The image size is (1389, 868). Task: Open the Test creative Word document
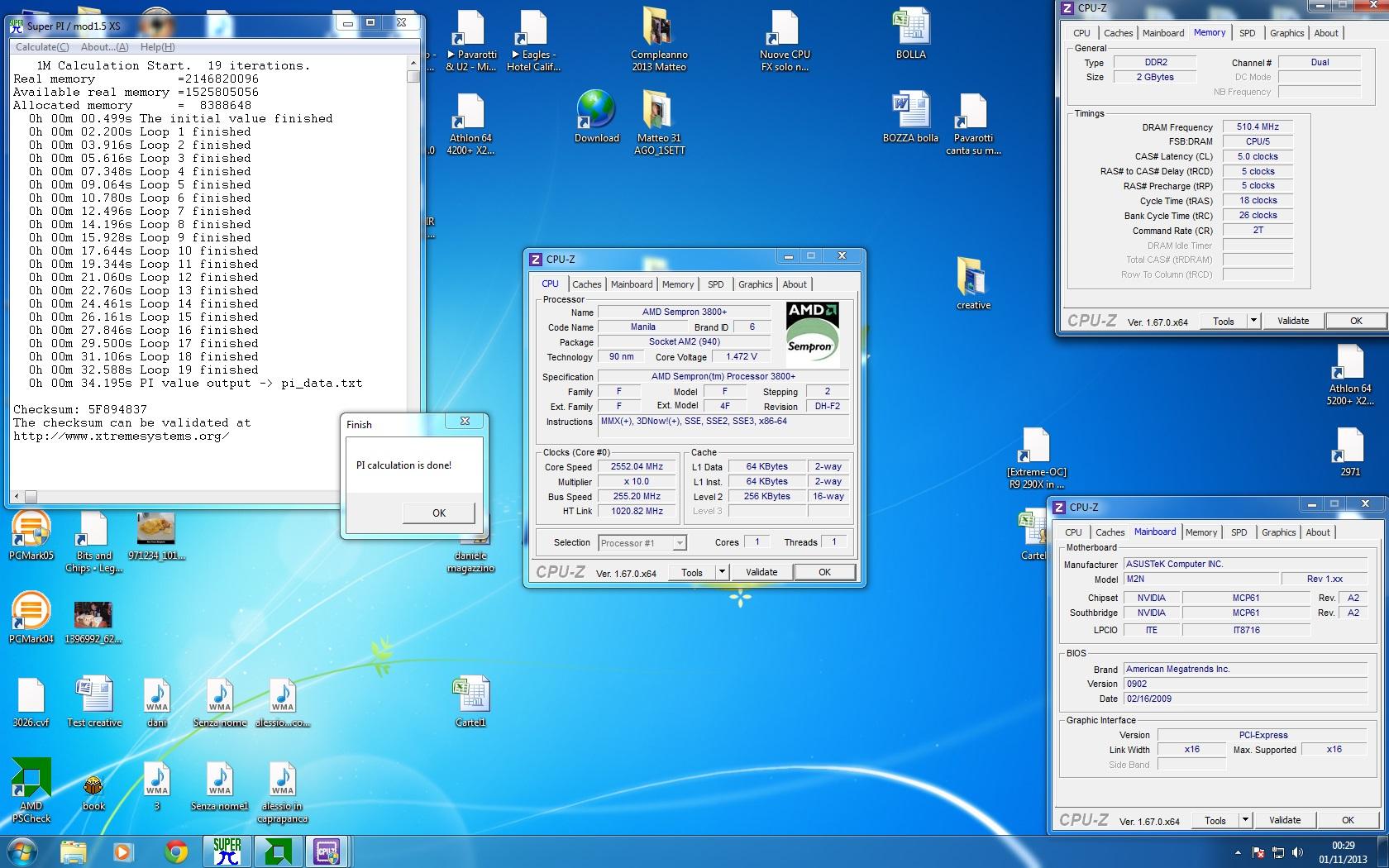tap(94, 702)
